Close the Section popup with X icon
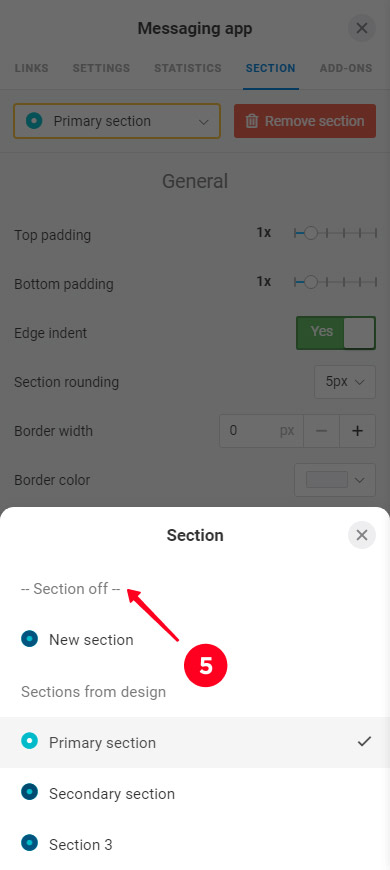The image size is (390, 870). [x=362, y=535]
